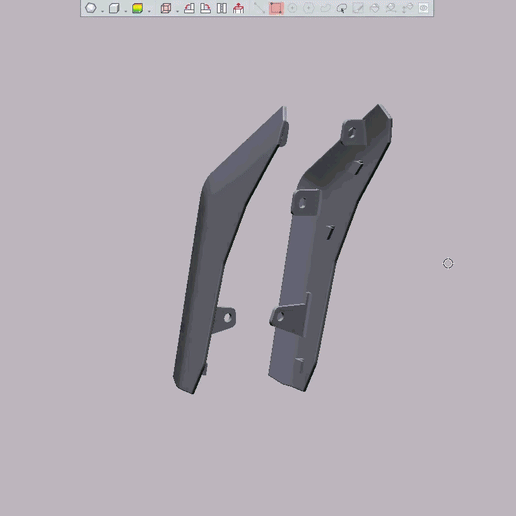Click the left-facing rotate view icon
This screenshot has width=516, height=516.
coord(189,8)
